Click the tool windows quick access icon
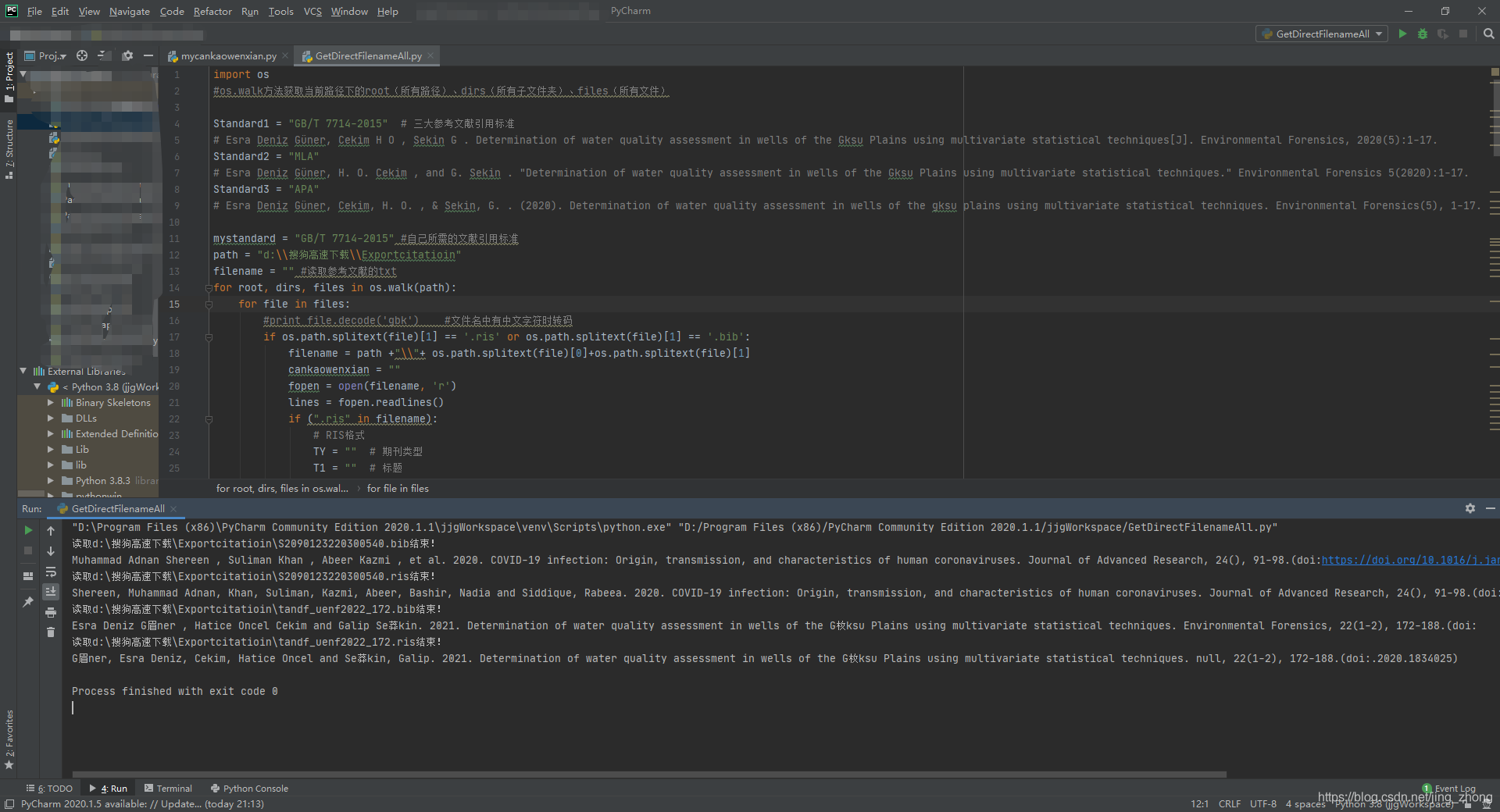The width and height of the screenshot is (1500, 812). point(9,804)
